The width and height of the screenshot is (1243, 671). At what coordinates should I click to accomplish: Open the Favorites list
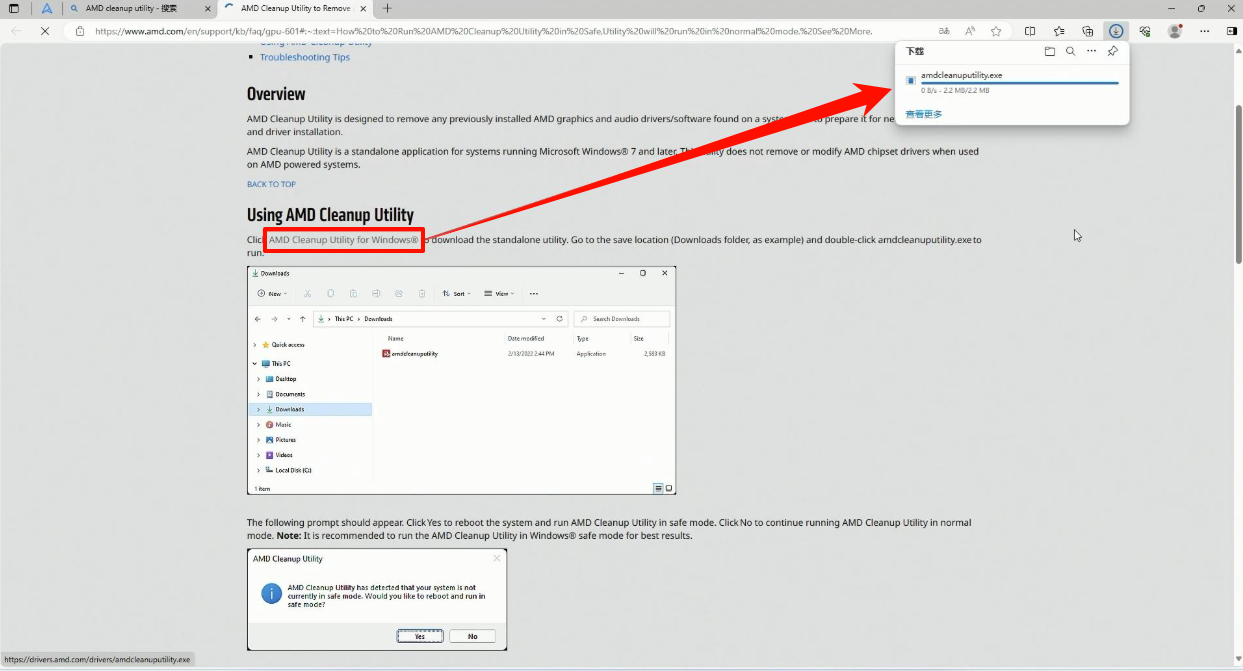[x=1059, y=31]
